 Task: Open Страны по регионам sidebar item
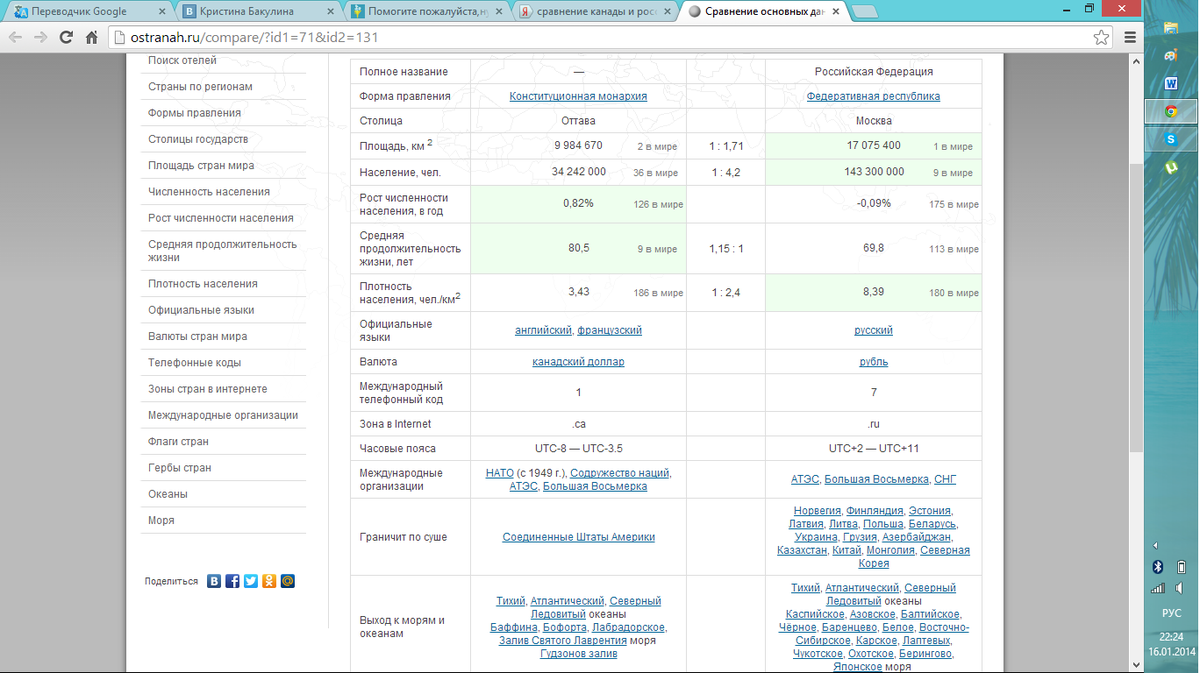(200, 87)
